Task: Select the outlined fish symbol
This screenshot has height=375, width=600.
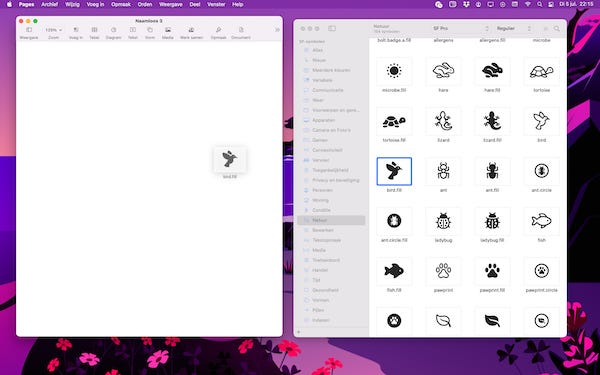Action: pos(541,221)
